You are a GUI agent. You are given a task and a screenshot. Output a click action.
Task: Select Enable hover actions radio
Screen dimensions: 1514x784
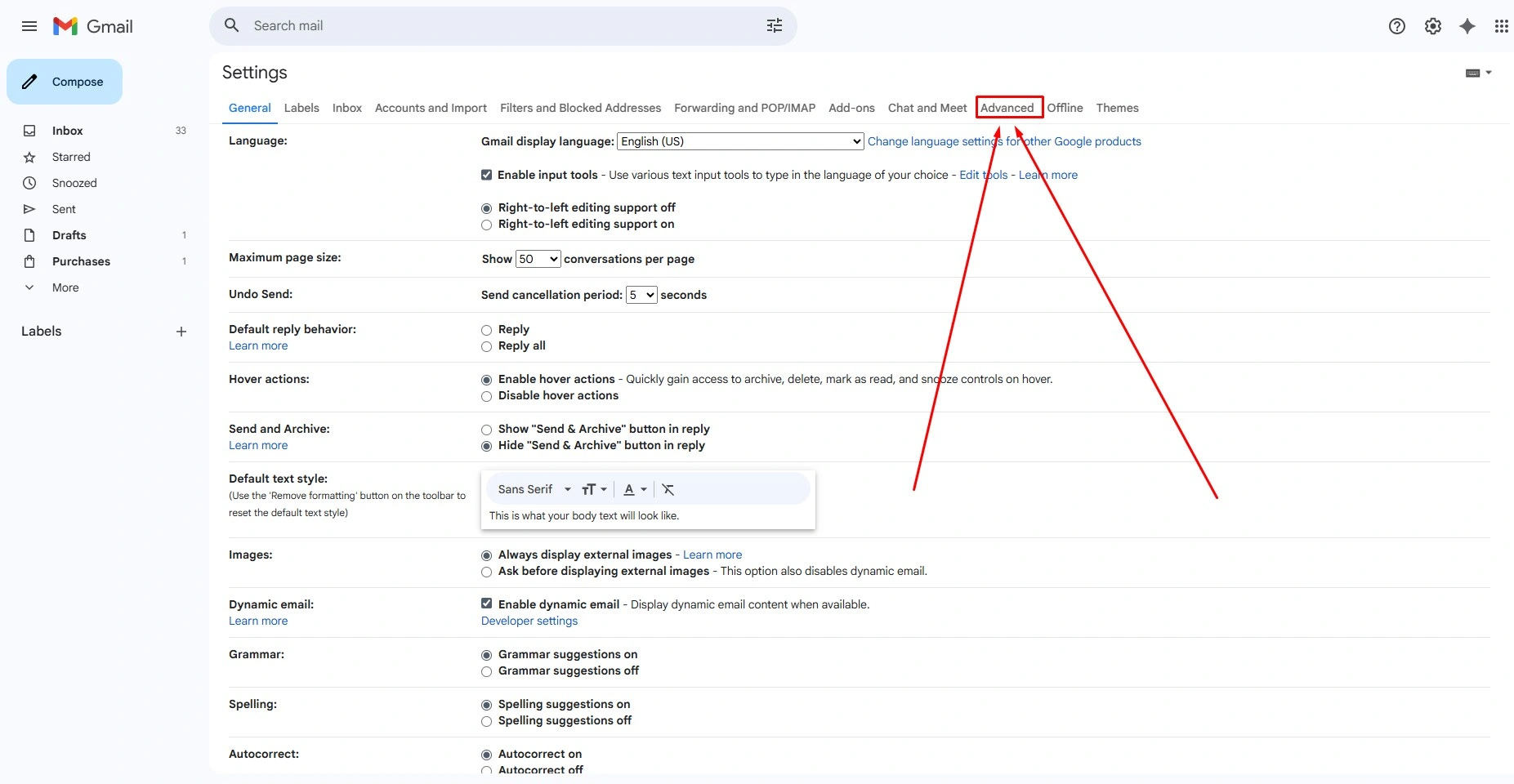(487, 380)
